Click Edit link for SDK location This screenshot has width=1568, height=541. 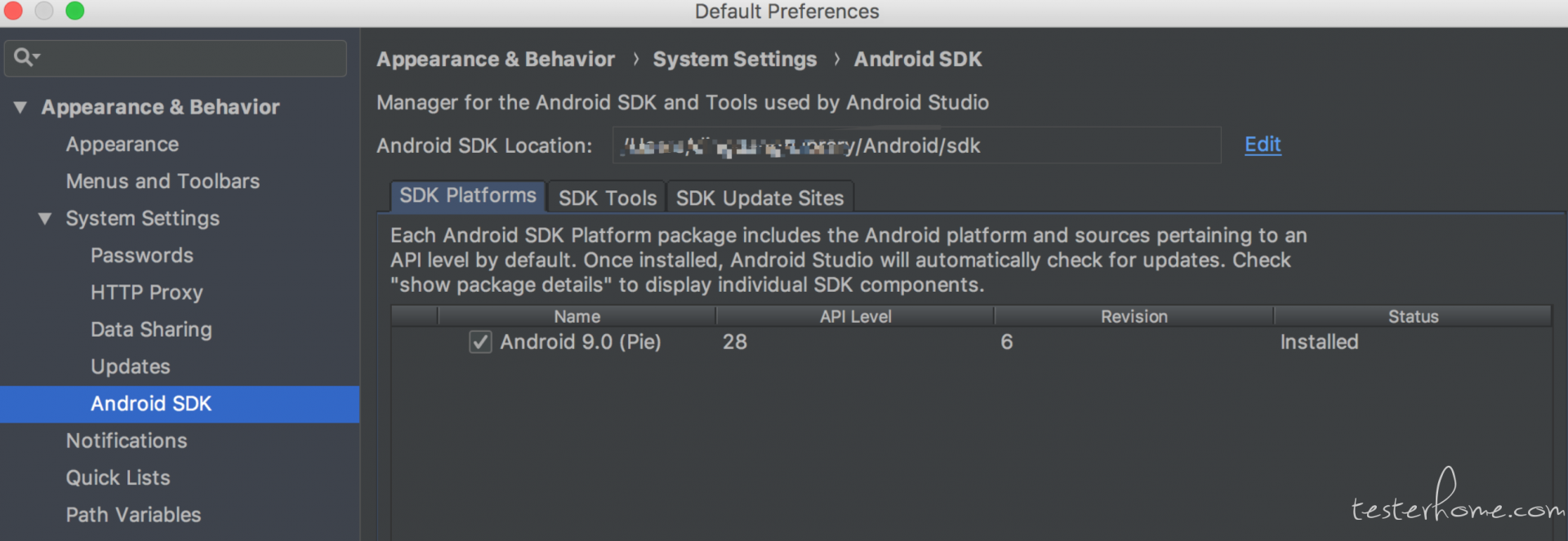click(1263, 145)
